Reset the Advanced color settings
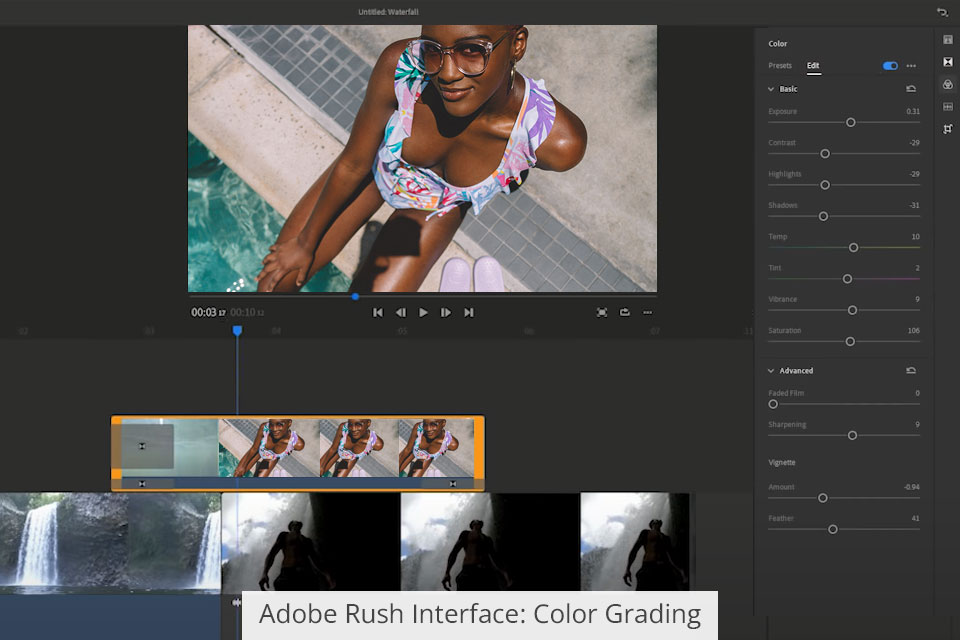The image size is (960, 640). click(911, 371)
